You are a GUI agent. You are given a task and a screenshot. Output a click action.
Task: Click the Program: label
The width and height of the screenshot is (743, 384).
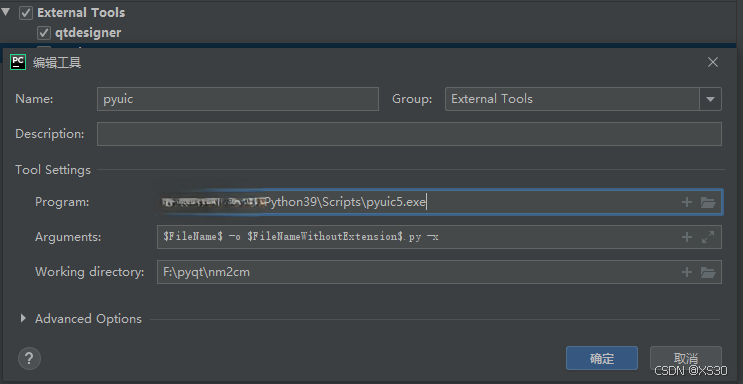[x=62, y=202]
